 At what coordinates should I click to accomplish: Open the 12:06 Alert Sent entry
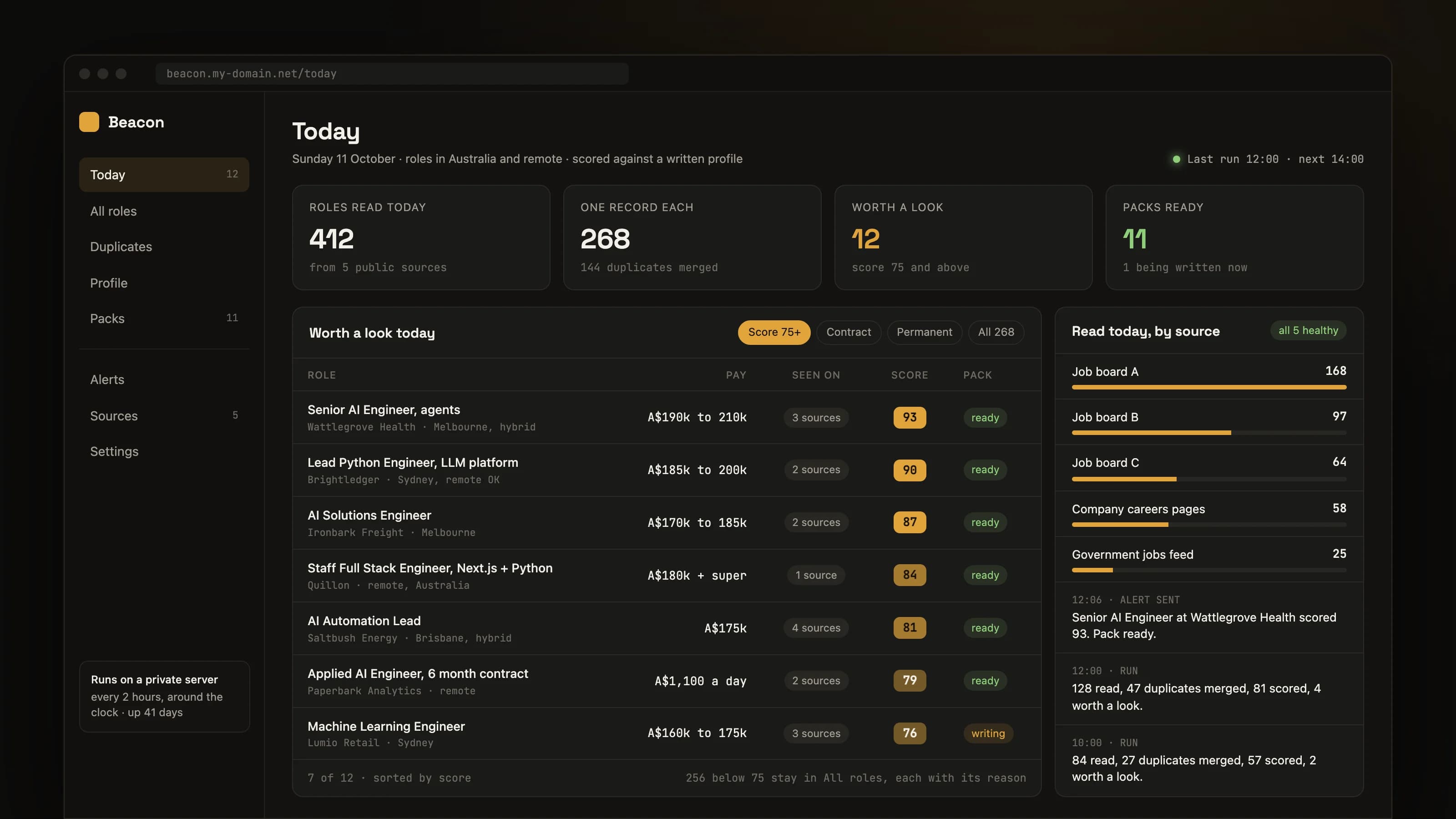[x=1209, y=617]
